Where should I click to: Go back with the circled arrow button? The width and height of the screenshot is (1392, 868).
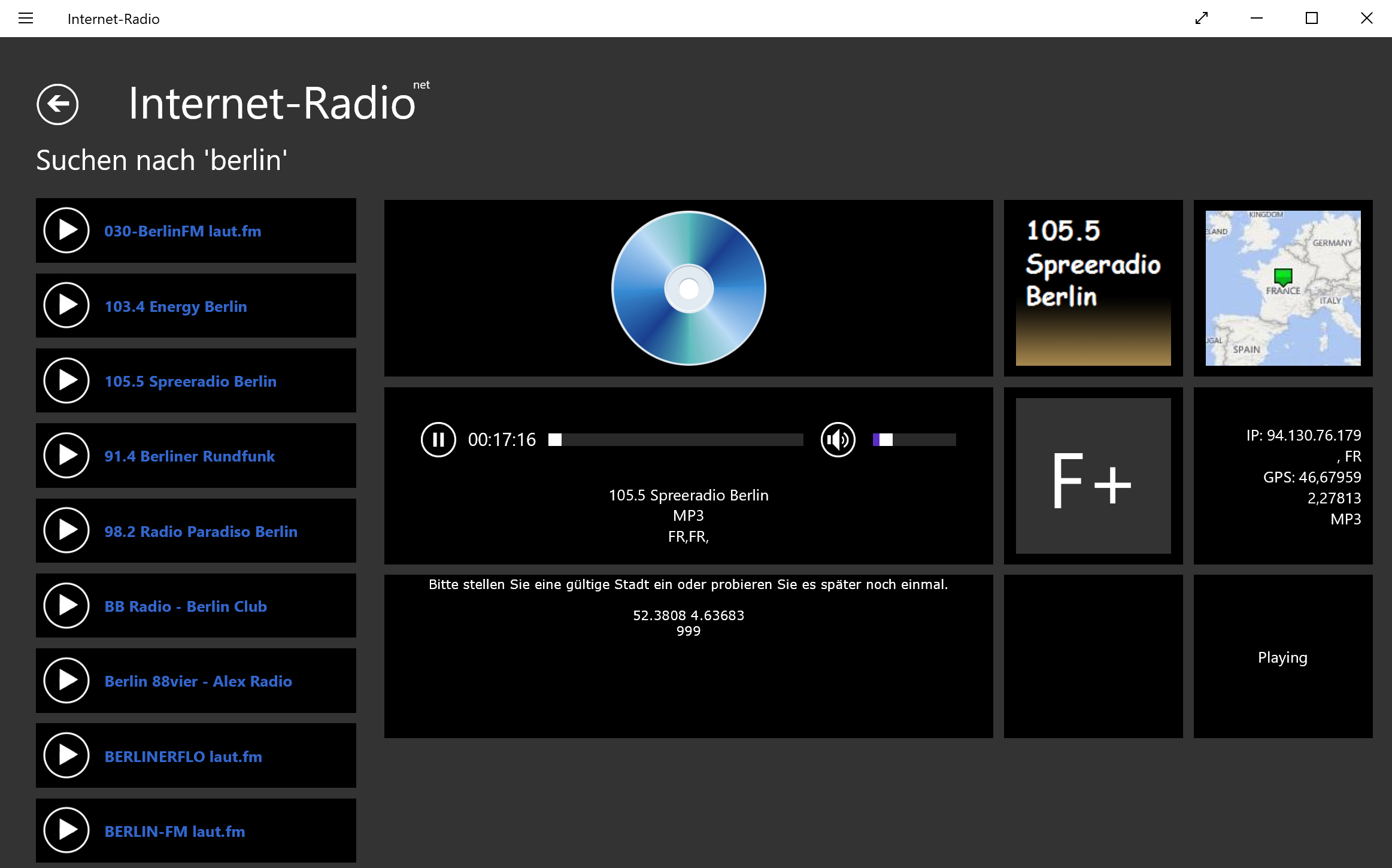click(57, 104)
